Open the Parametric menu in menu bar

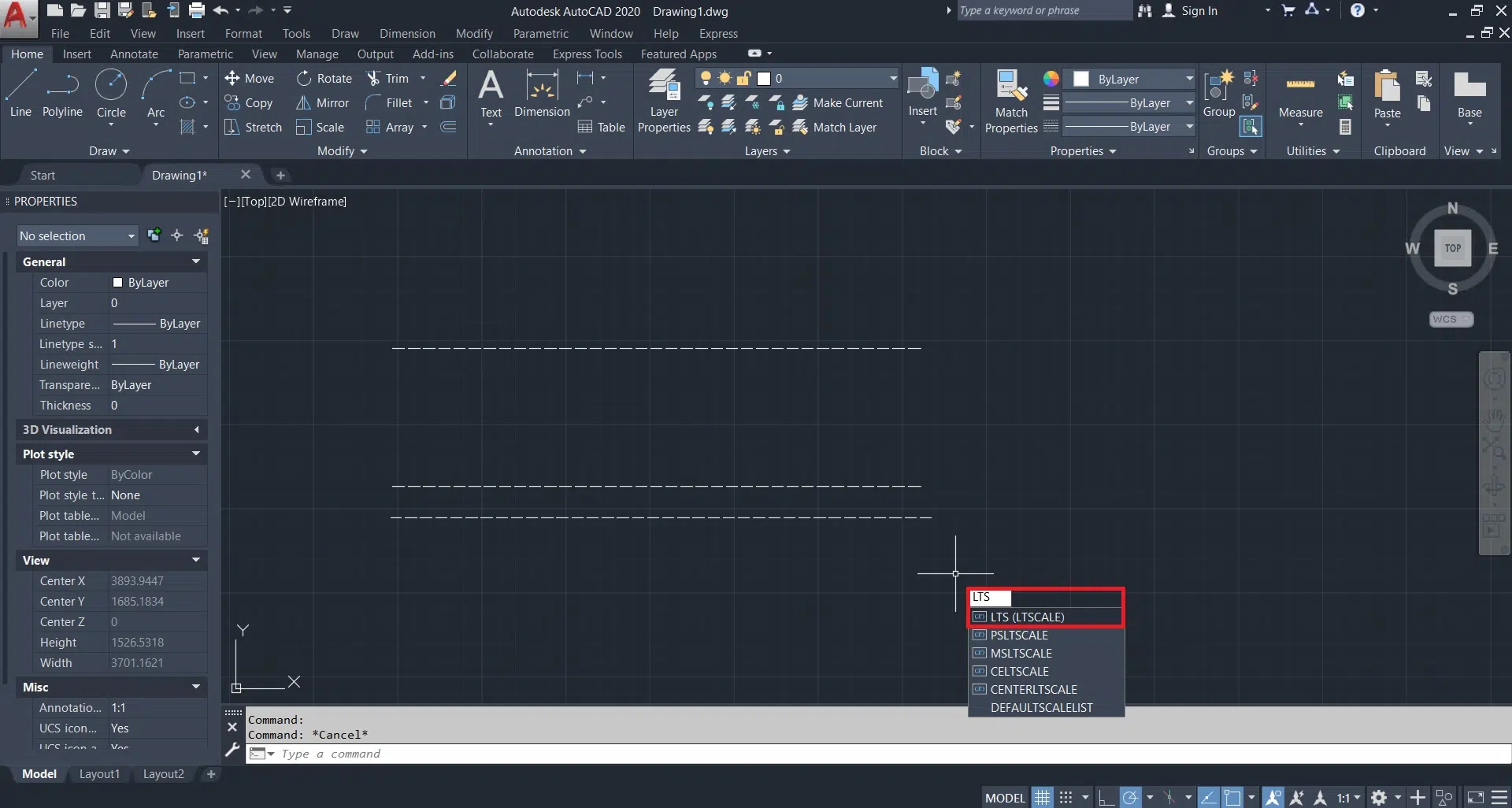[x=540, y=34]
